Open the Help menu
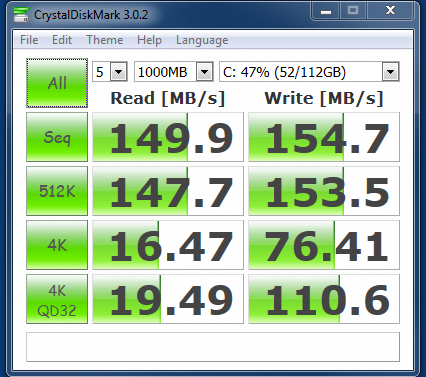 pyautogui.click(x=149, y=40)
